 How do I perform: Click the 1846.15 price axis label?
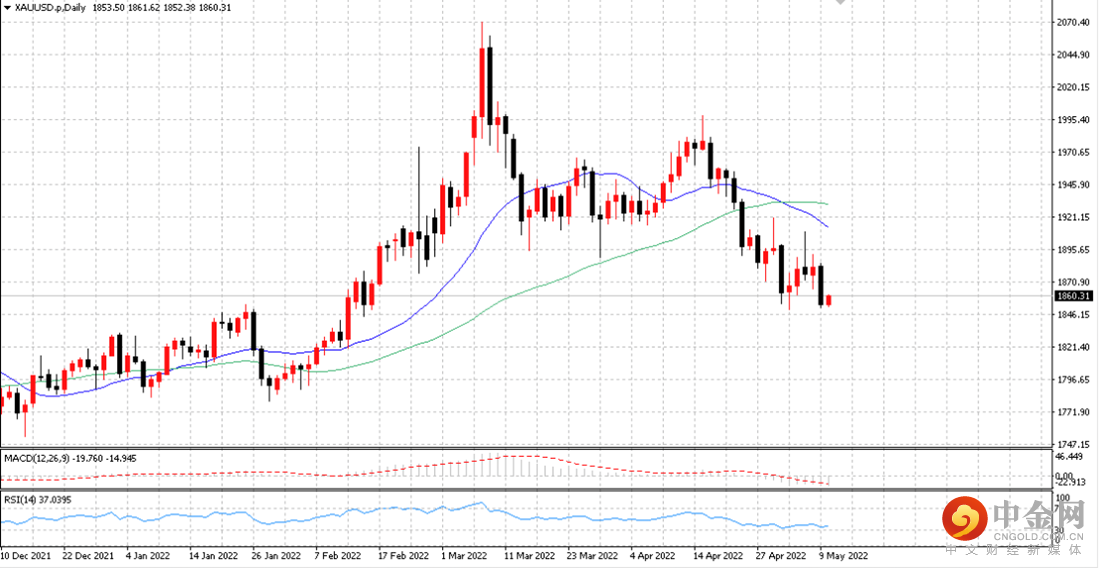[1073, 315]
